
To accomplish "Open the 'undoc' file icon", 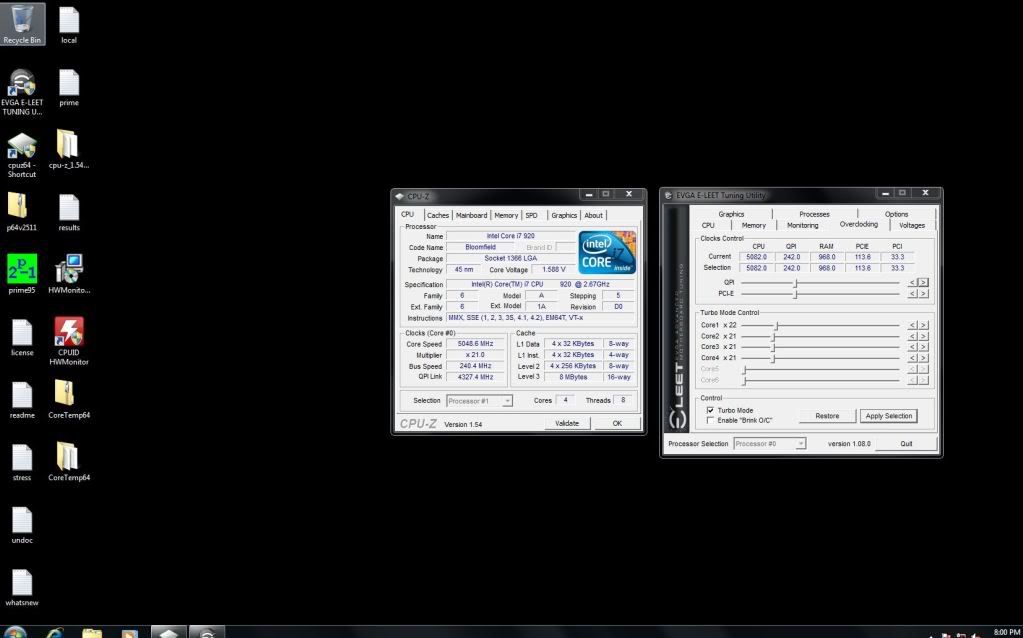I will pos(22,525).
